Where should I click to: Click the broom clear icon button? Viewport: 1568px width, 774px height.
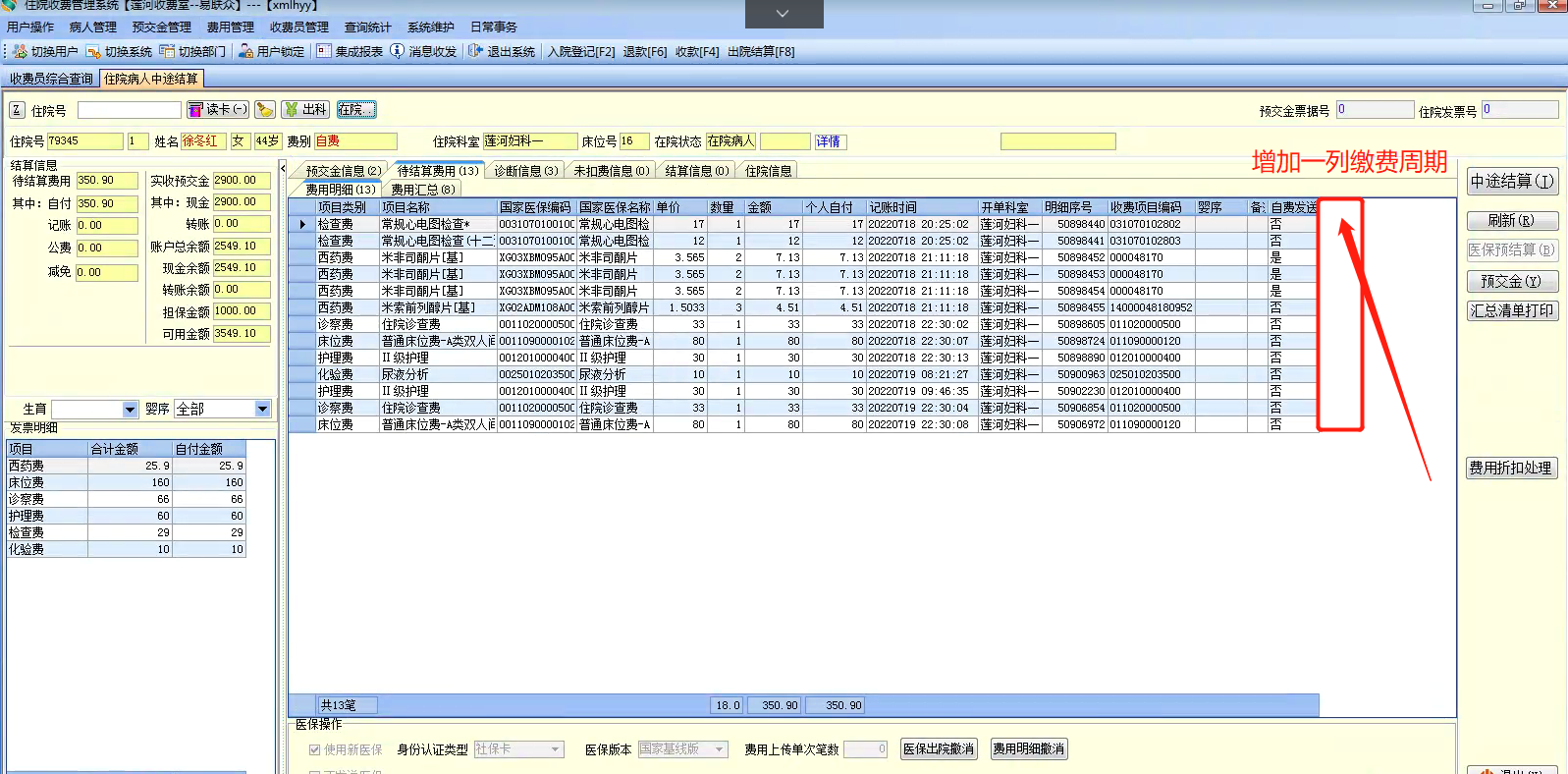pos(265,110)
